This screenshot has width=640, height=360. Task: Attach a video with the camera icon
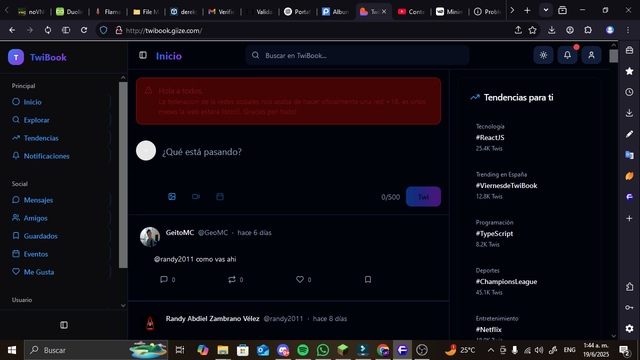(196, 197)
